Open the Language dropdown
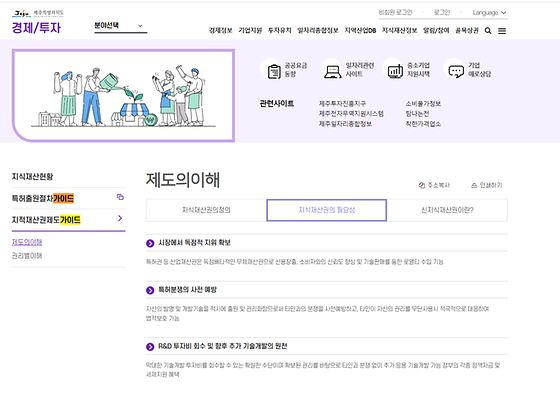Viewport: 560px width, 397px height. [x=489, y=12]
